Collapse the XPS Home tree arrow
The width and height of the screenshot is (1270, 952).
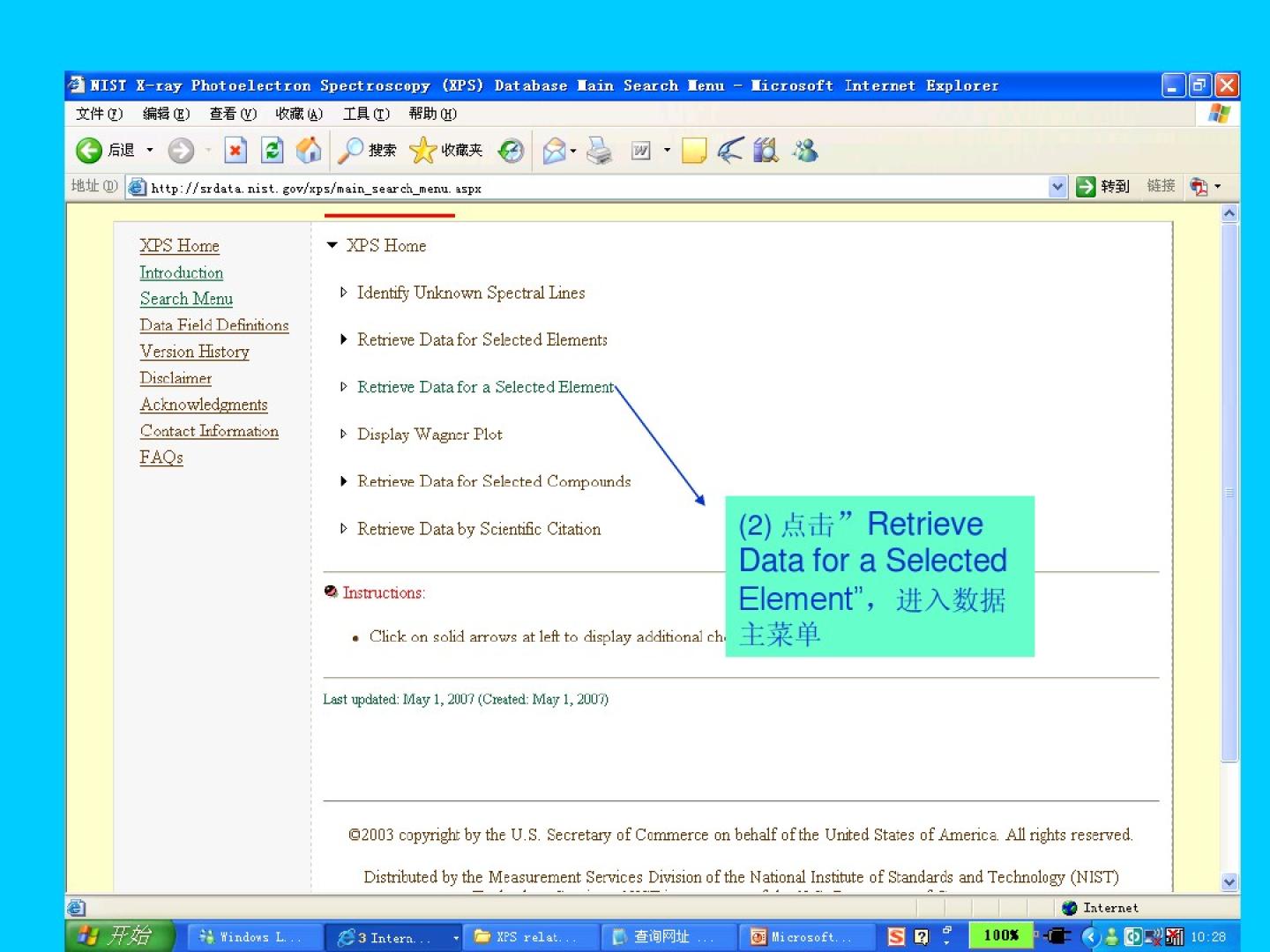click(x=332, y=246)
